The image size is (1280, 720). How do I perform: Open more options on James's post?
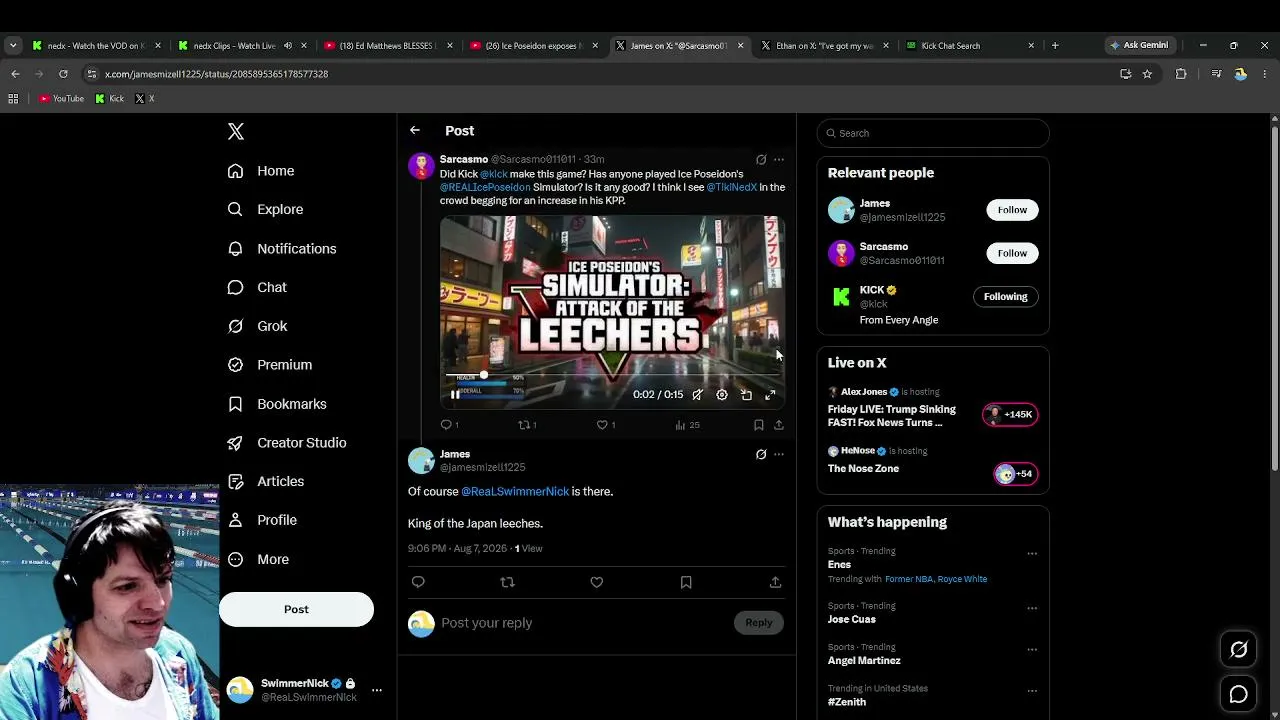point(779,455)
